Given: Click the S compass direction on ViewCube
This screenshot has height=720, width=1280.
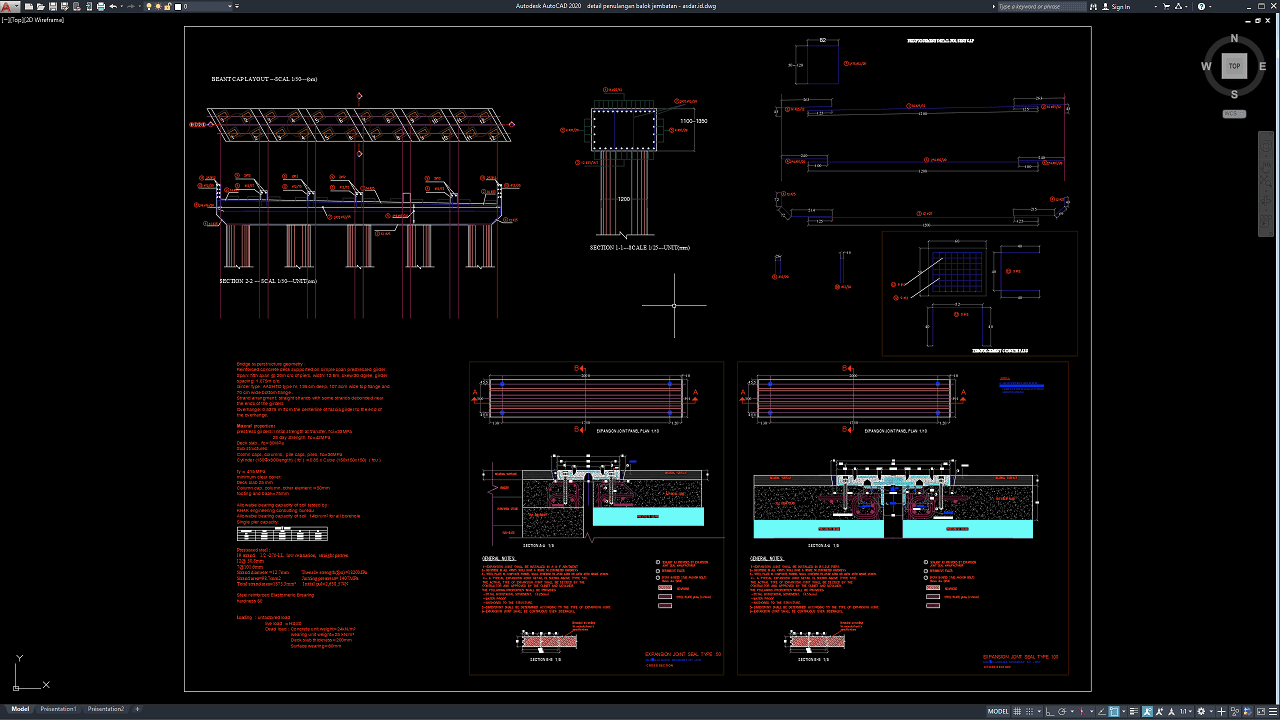Looking at the screenshot, I should 1234,94.
